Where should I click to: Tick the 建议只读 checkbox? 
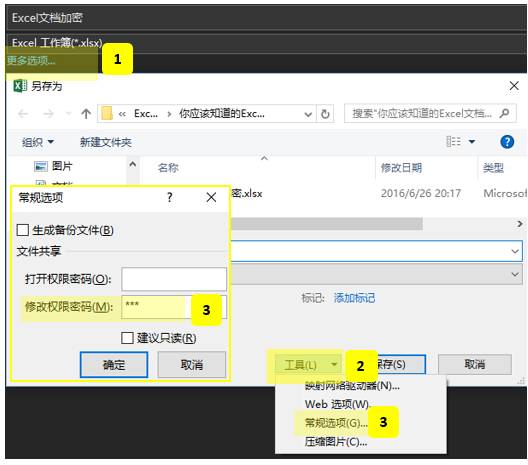127,338
